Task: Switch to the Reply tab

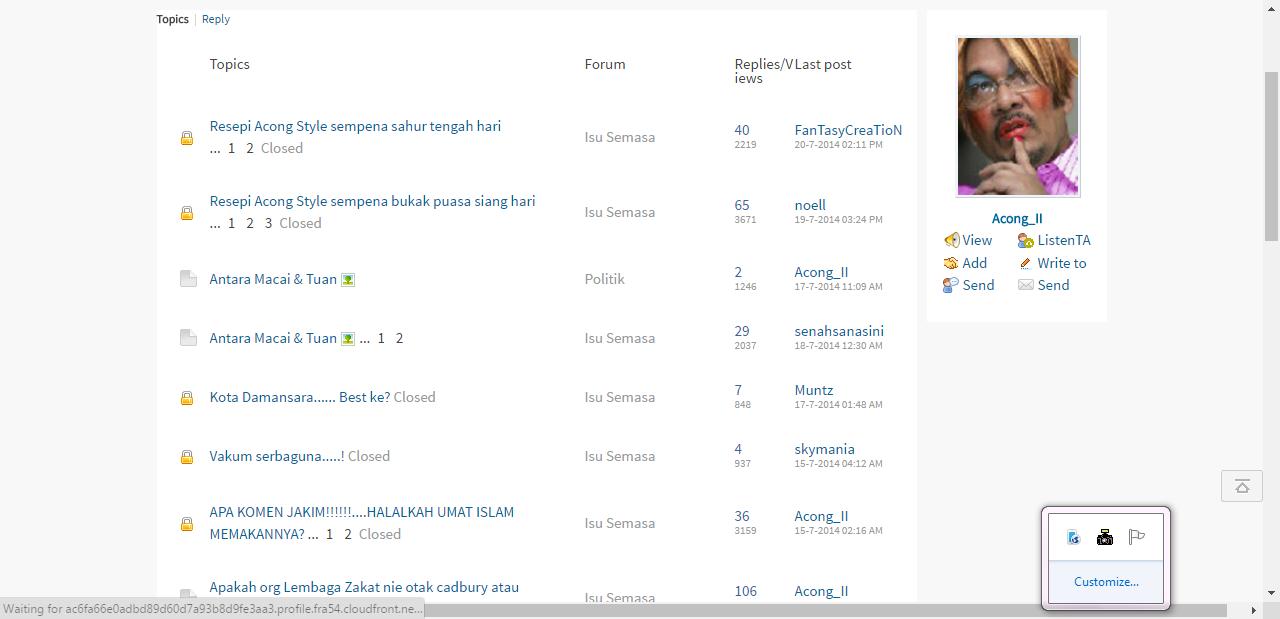Action: [x=215, y=19]
